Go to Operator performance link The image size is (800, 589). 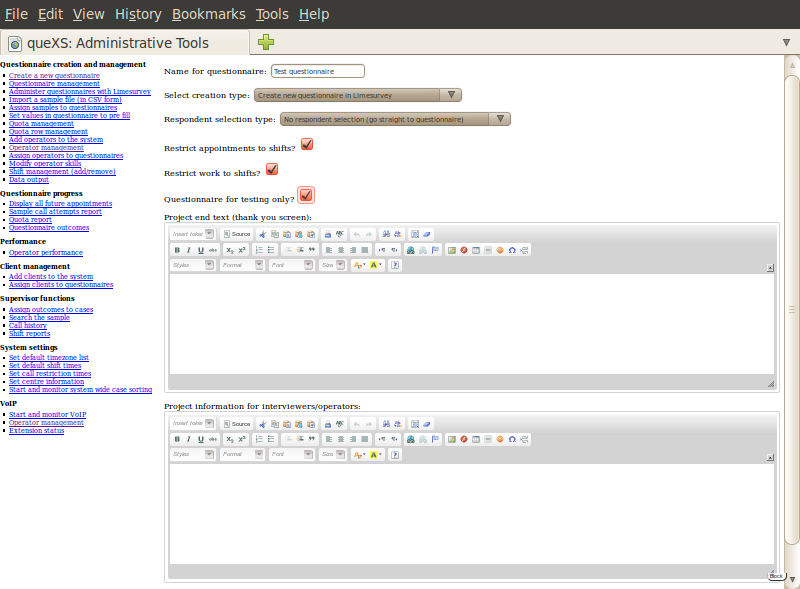click(46, 253)
